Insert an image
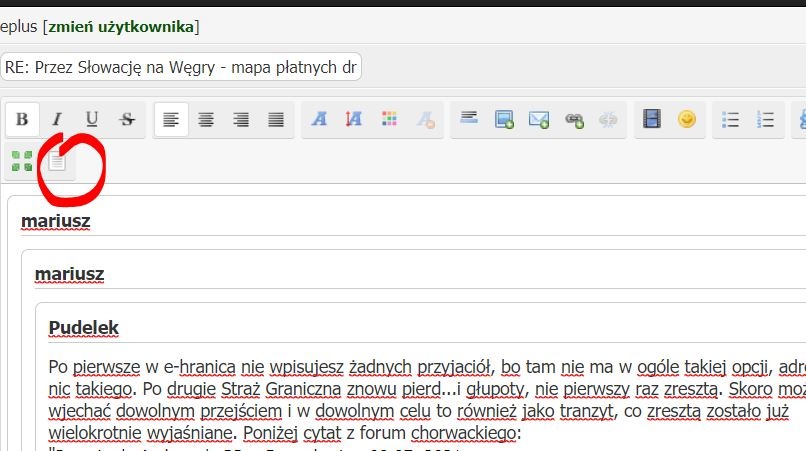 click(504, 119)
